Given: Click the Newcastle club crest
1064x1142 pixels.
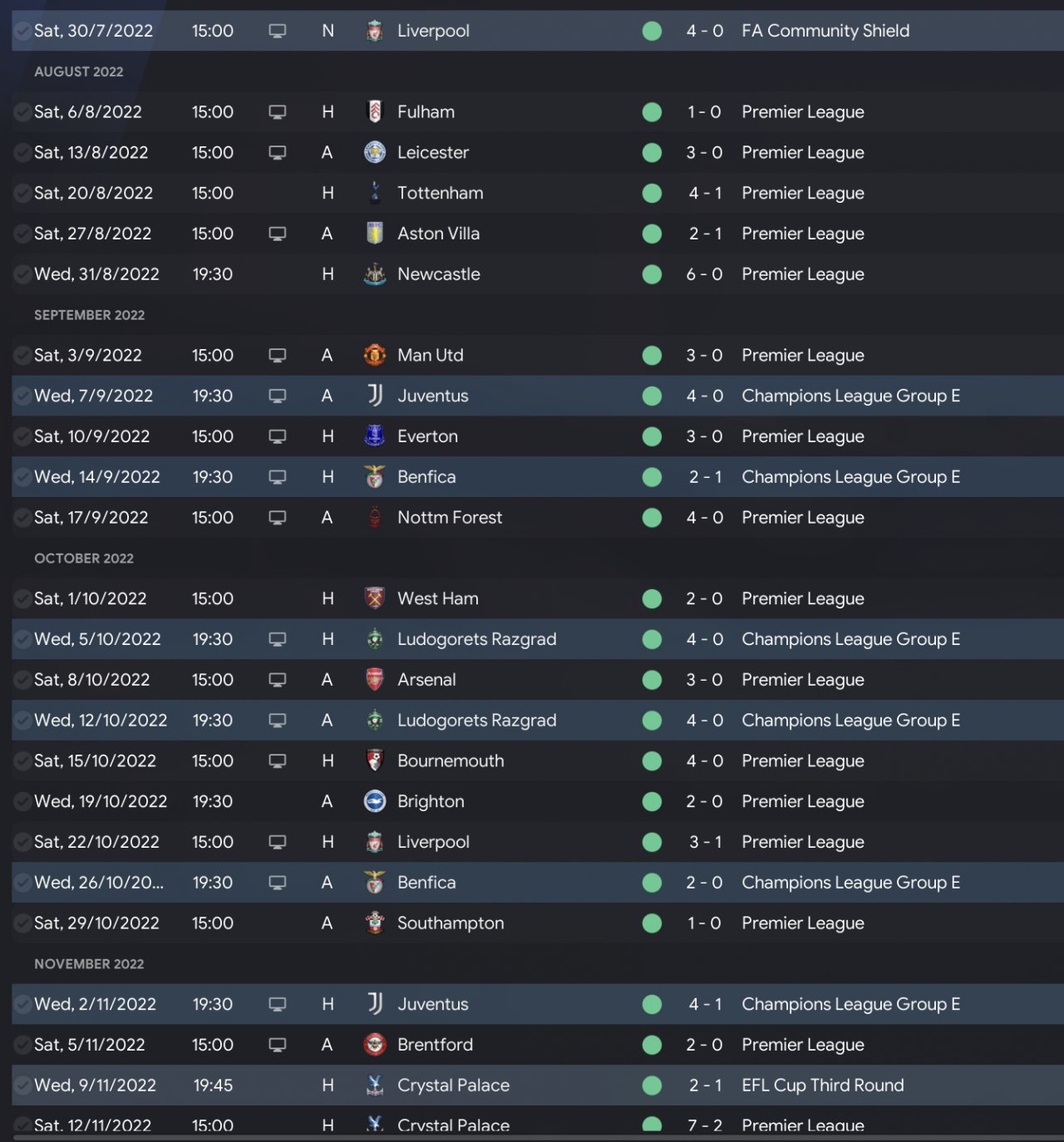Looking at the screenshot, I should (x=375, y=274).
